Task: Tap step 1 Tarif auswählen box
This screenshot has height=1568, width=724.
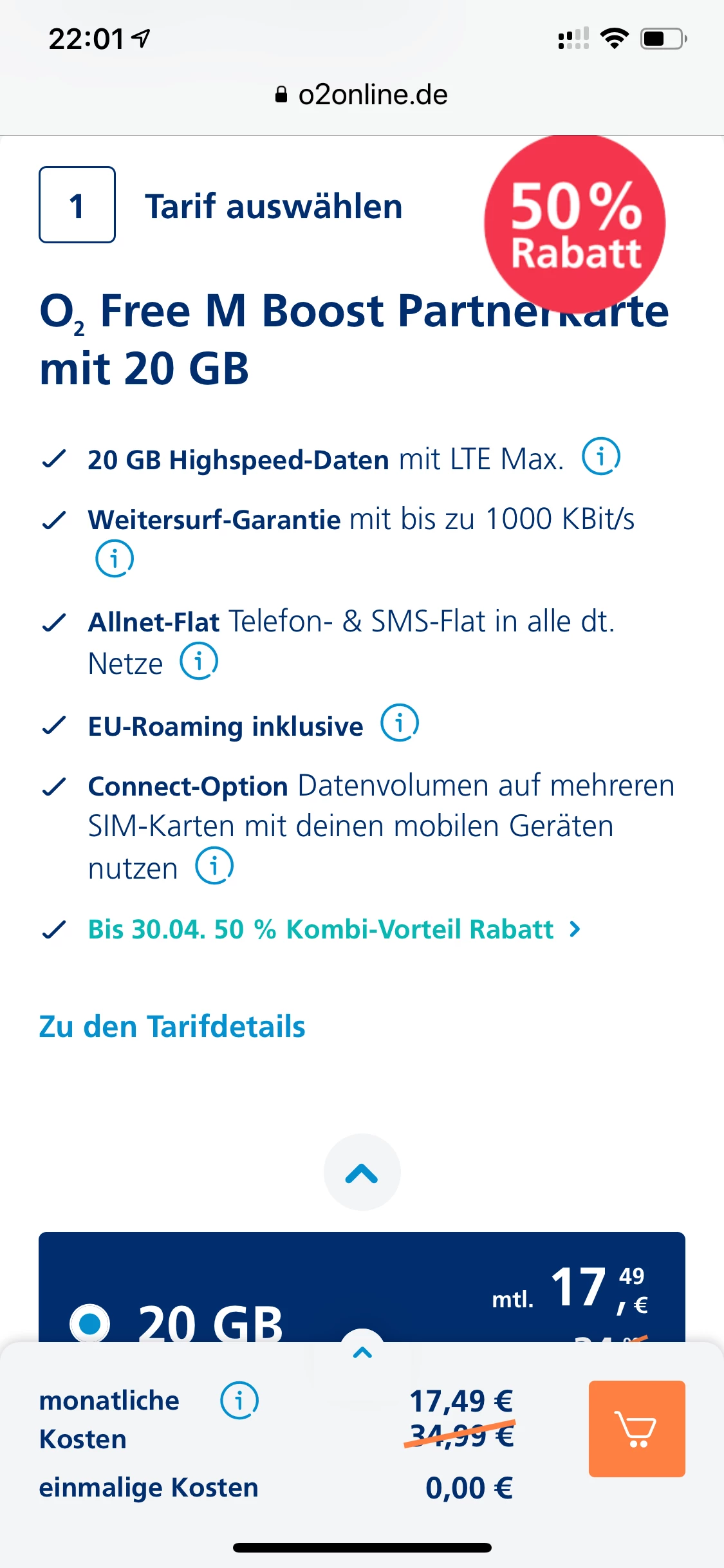Action: (x=77, y=205)
